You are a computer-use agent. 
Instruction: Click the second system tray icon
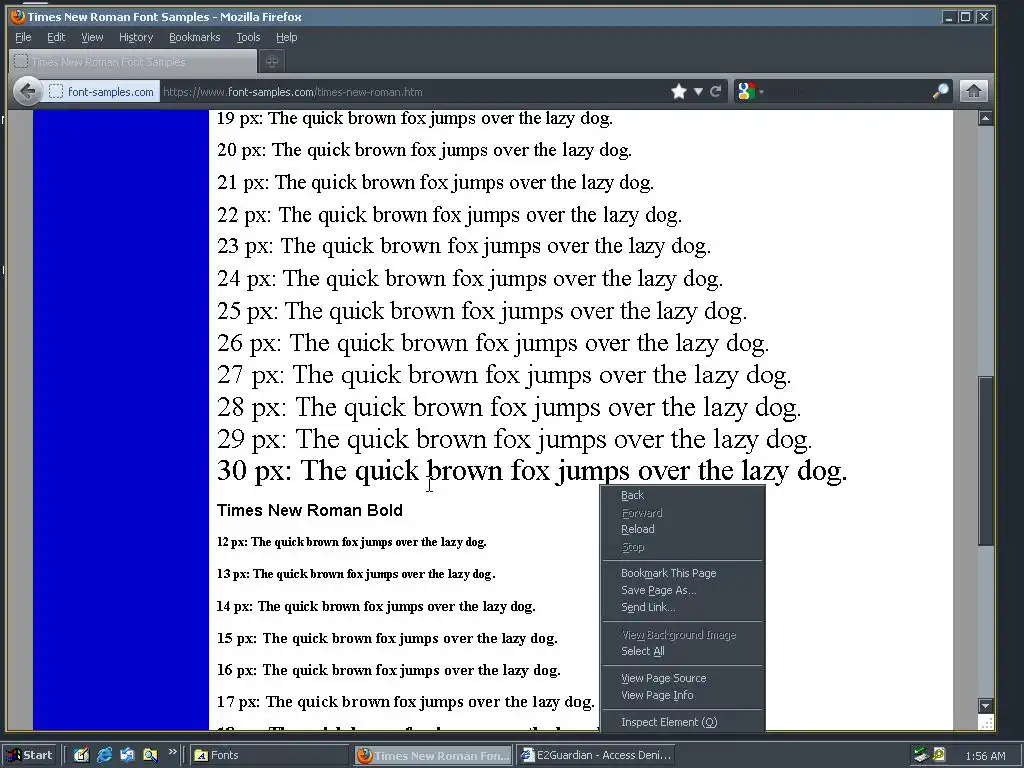click(939, 754)
